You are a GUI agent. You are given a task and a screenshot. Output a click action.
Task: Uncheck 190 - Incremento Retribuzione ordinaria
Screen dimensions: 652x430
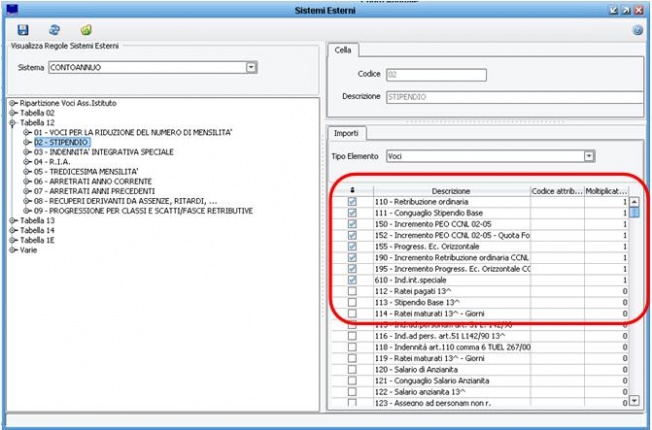tap(352, 258)
